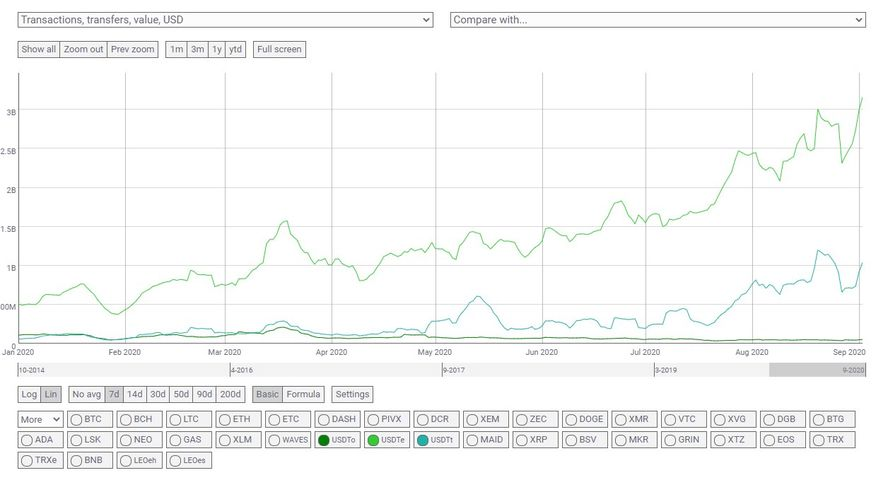Expand the 'Compare with...' dropdown
This screenshot has height=480, width=888.
[658, 20]
